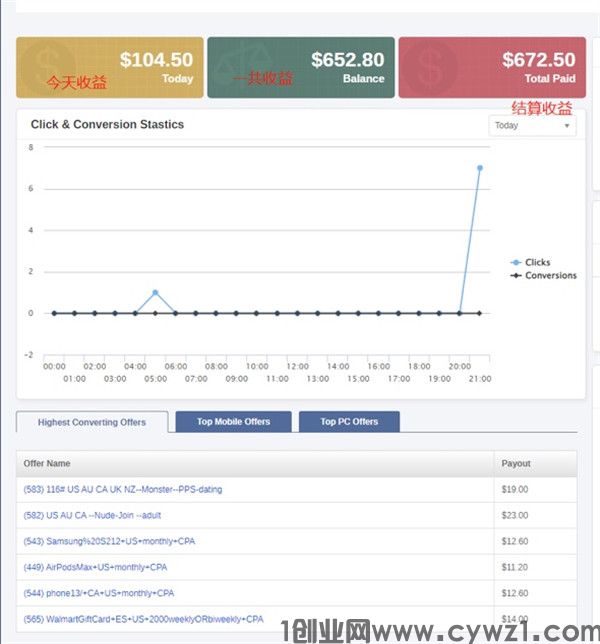Switch to Highest Converting Offers tab
This screenshot has height=644, width=600.
(x=92, y=422)
